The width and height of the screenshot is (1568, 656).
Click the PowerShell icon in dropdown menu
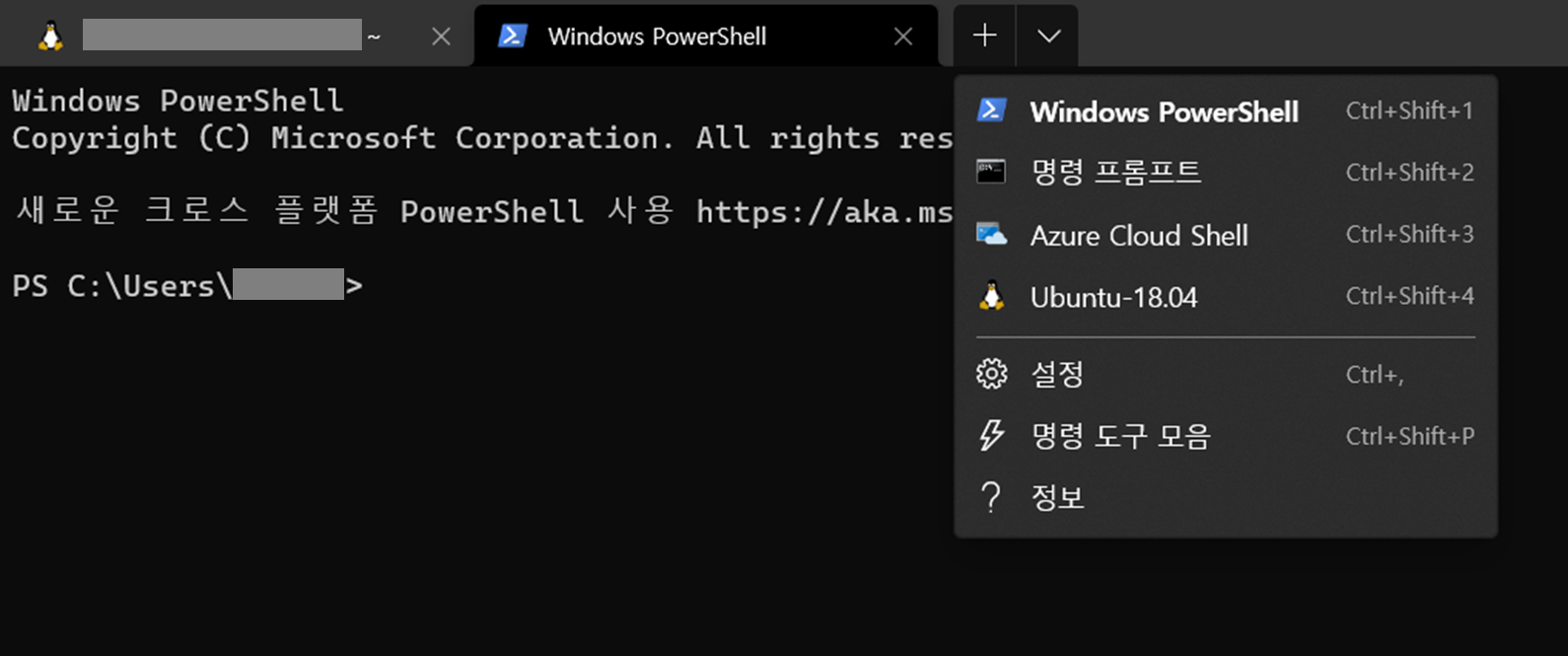[991, 110]
